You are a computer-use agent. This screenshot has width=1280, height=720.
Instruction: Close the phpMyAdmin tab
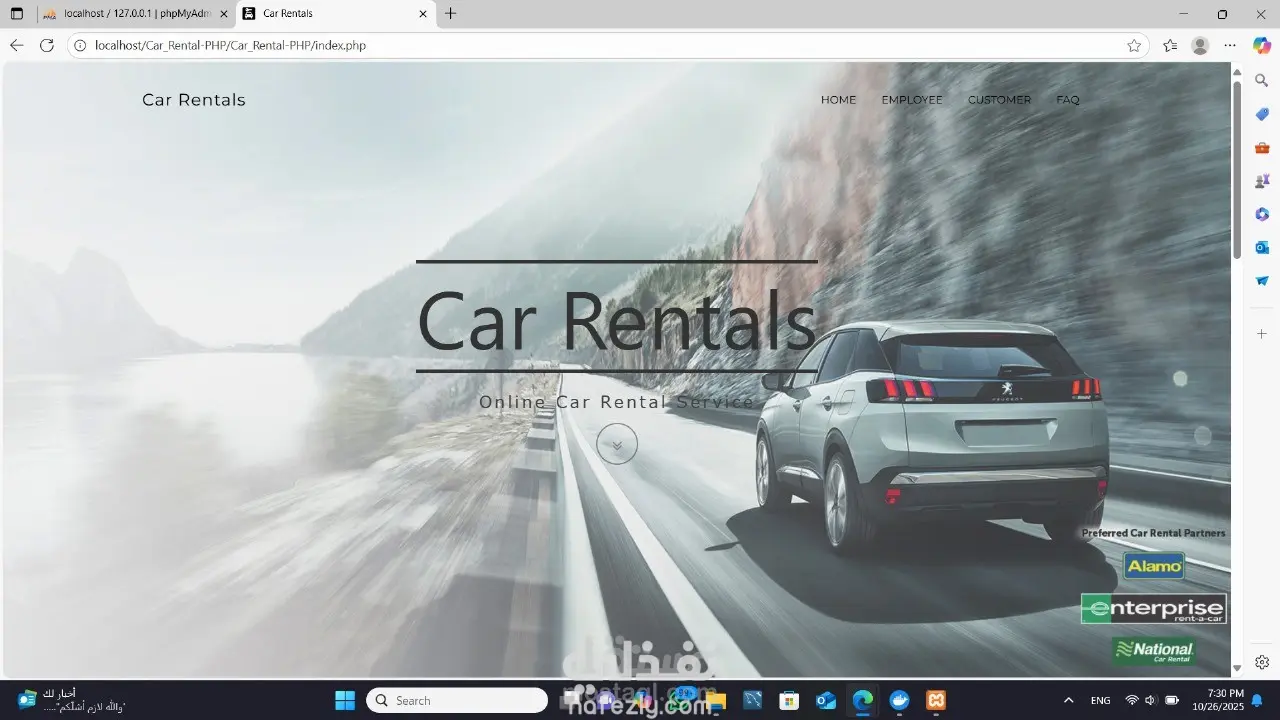point(224,14)
